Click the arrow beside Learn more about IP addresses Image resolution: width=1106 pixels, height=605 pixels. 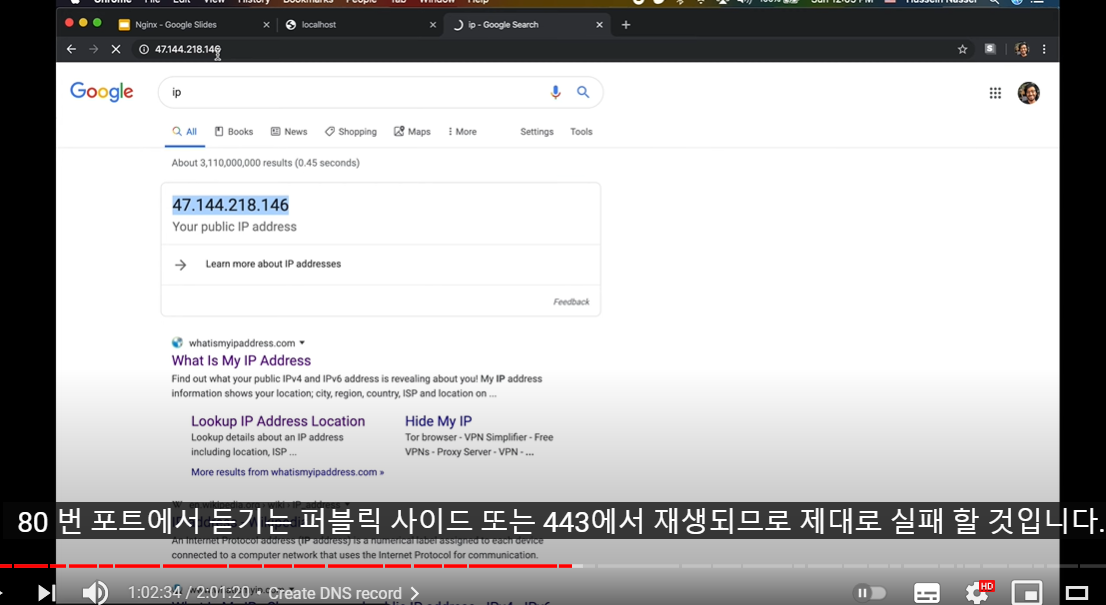click(181, 264)
